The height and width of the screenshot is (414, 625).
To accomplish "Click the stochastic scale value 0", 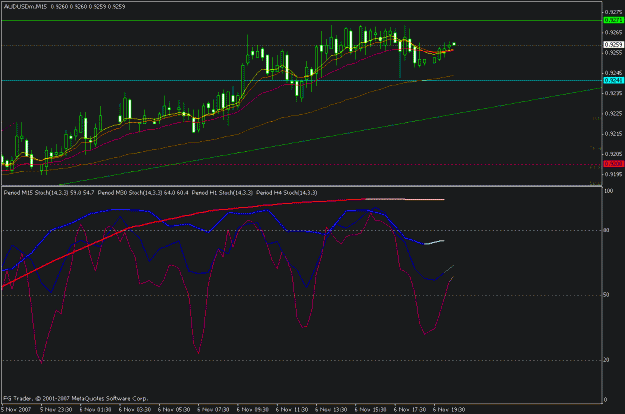I will 606,400.
